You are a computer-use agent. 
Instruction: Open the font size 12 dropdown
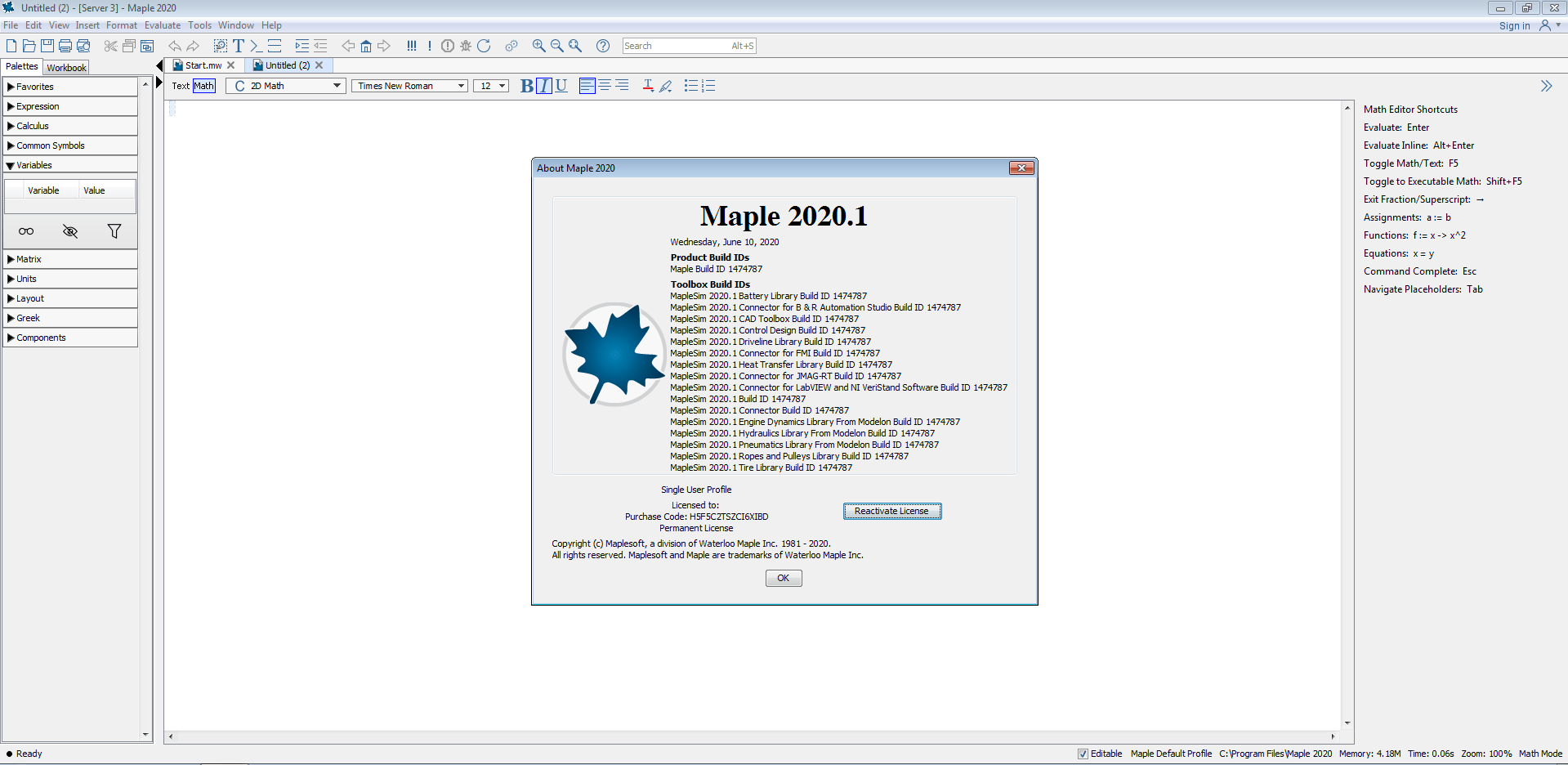[492, 86]
